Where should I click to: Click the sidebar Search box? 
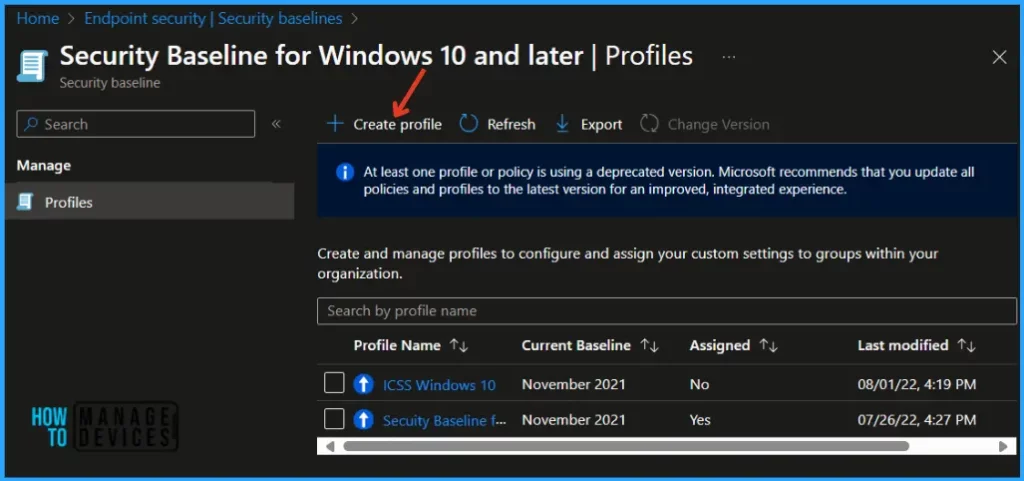(x=136, y=124)
